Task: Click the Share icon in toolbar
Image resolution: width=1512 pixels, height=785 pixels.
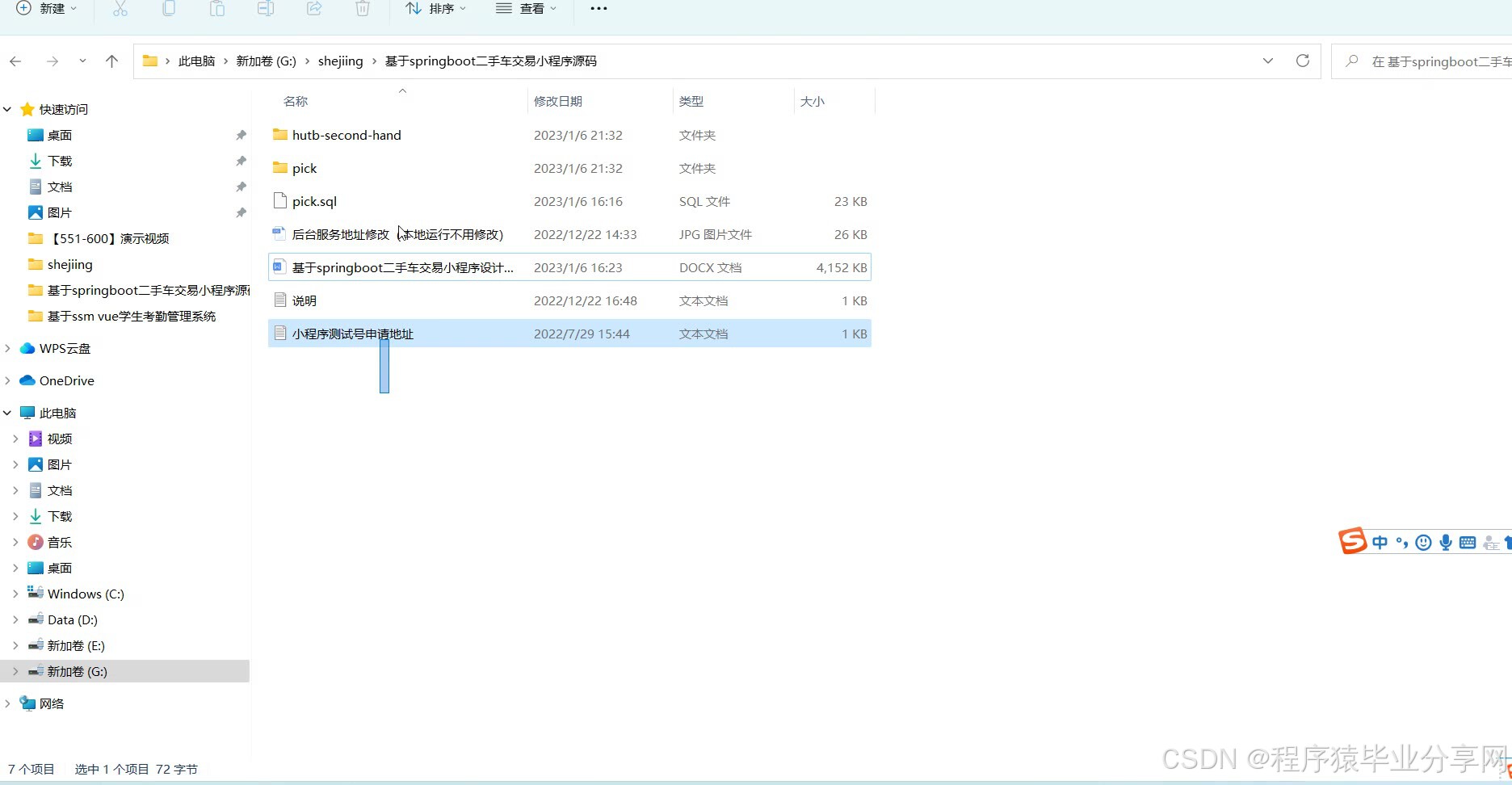Action: pos(314,8)
